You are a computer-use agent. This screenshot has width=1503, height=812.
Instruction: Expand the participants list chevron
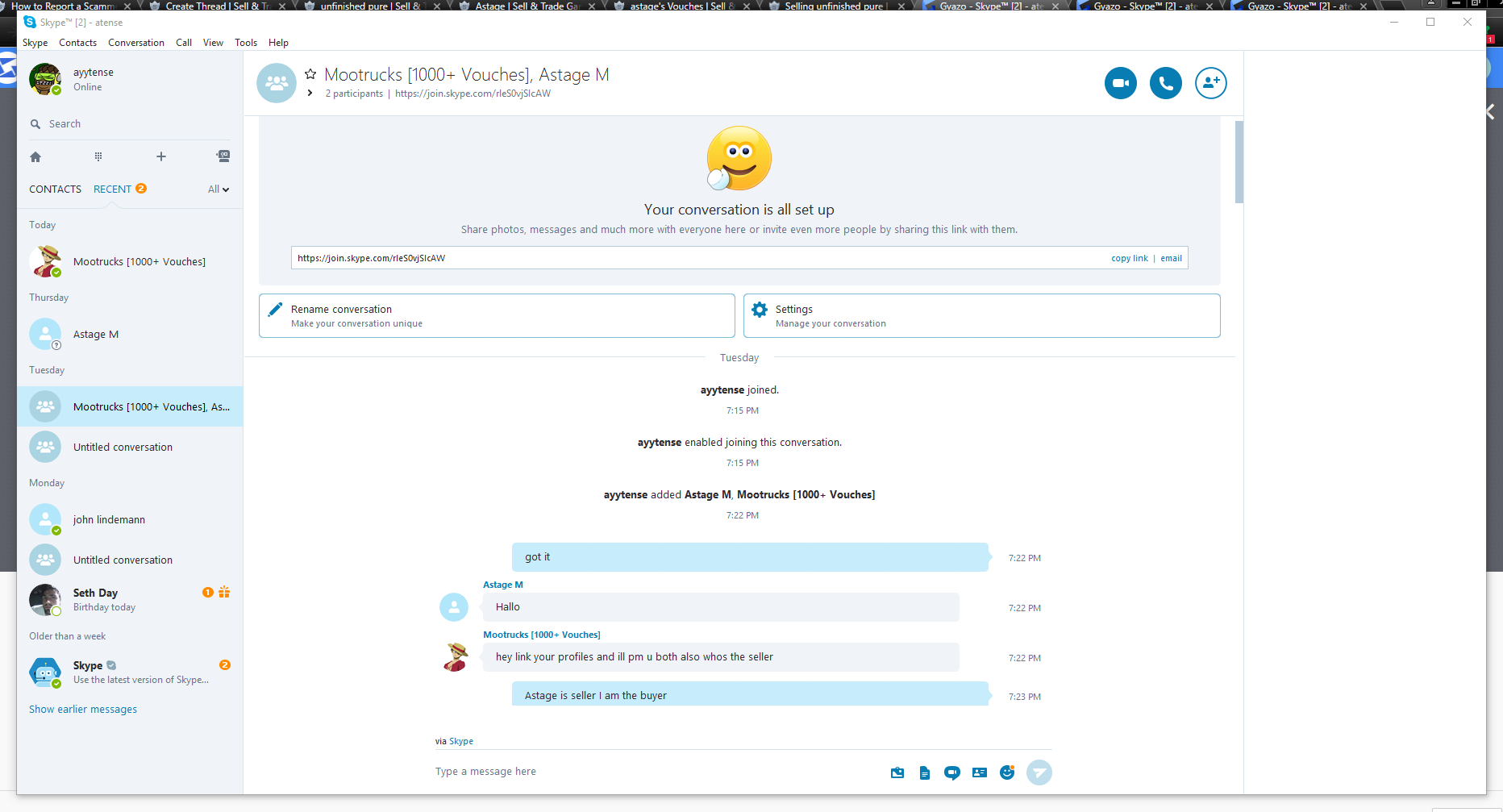pyautogui.click(x=310, y=94)
